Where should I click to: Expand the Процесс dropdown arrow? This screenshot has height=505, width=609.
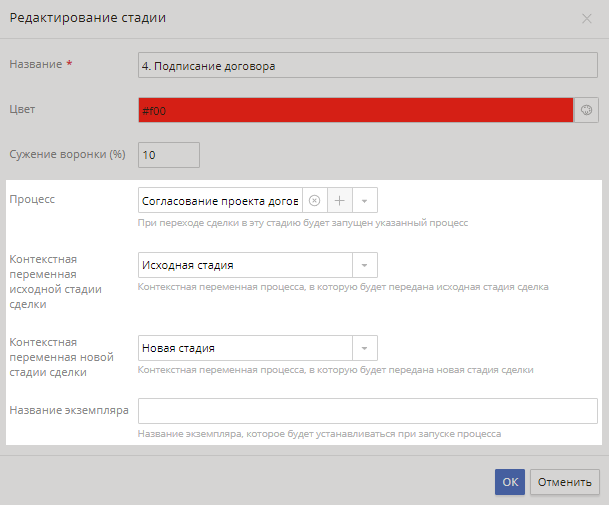point(365,200)
